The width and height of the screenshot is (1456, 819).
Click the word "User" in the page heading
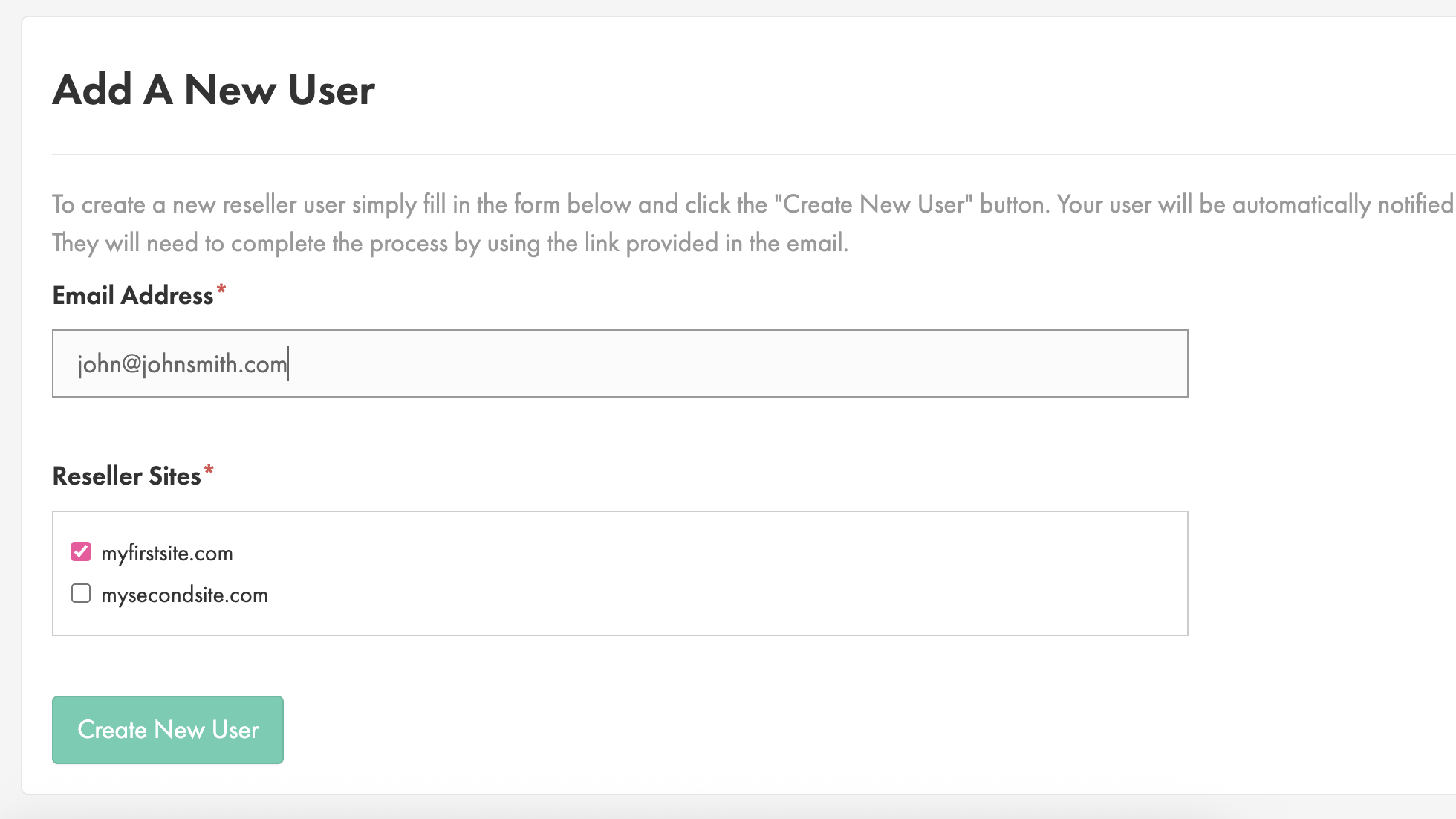(x=331, y=90)
